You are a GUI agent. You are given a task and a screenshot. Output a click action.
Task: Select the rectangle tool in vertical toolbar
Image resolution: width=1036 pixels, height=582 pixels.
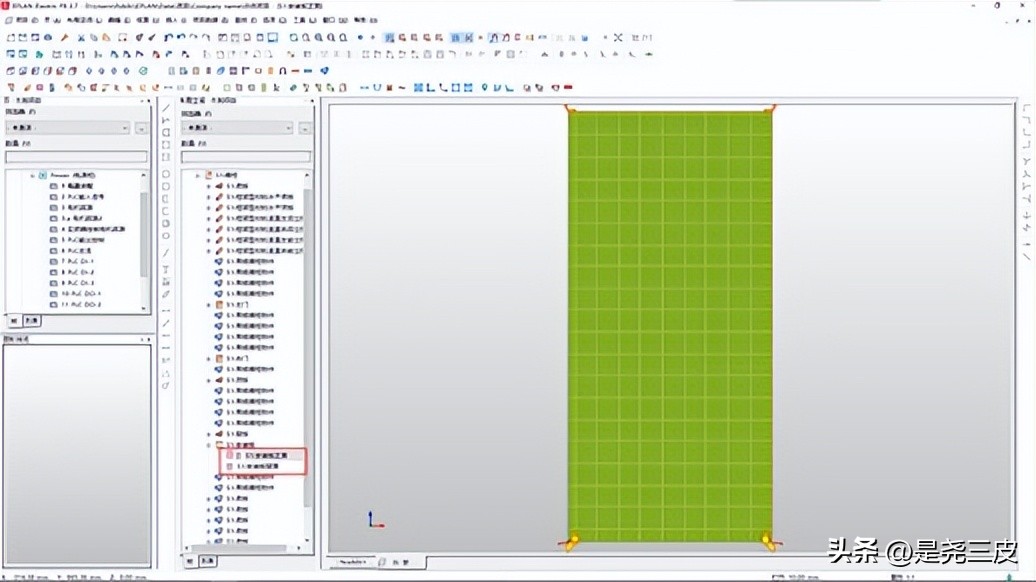166,132
